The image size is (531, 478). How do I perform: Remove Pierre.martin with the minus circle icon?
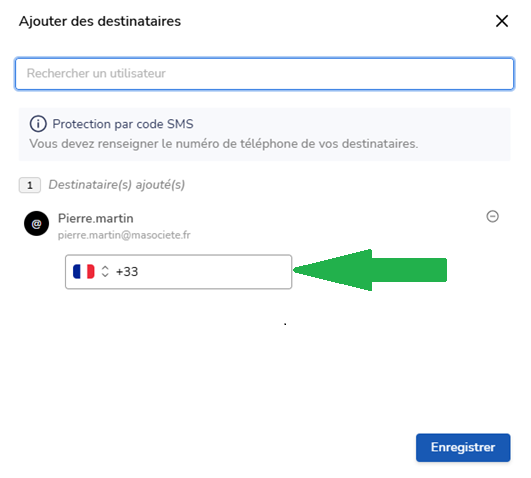492,216
